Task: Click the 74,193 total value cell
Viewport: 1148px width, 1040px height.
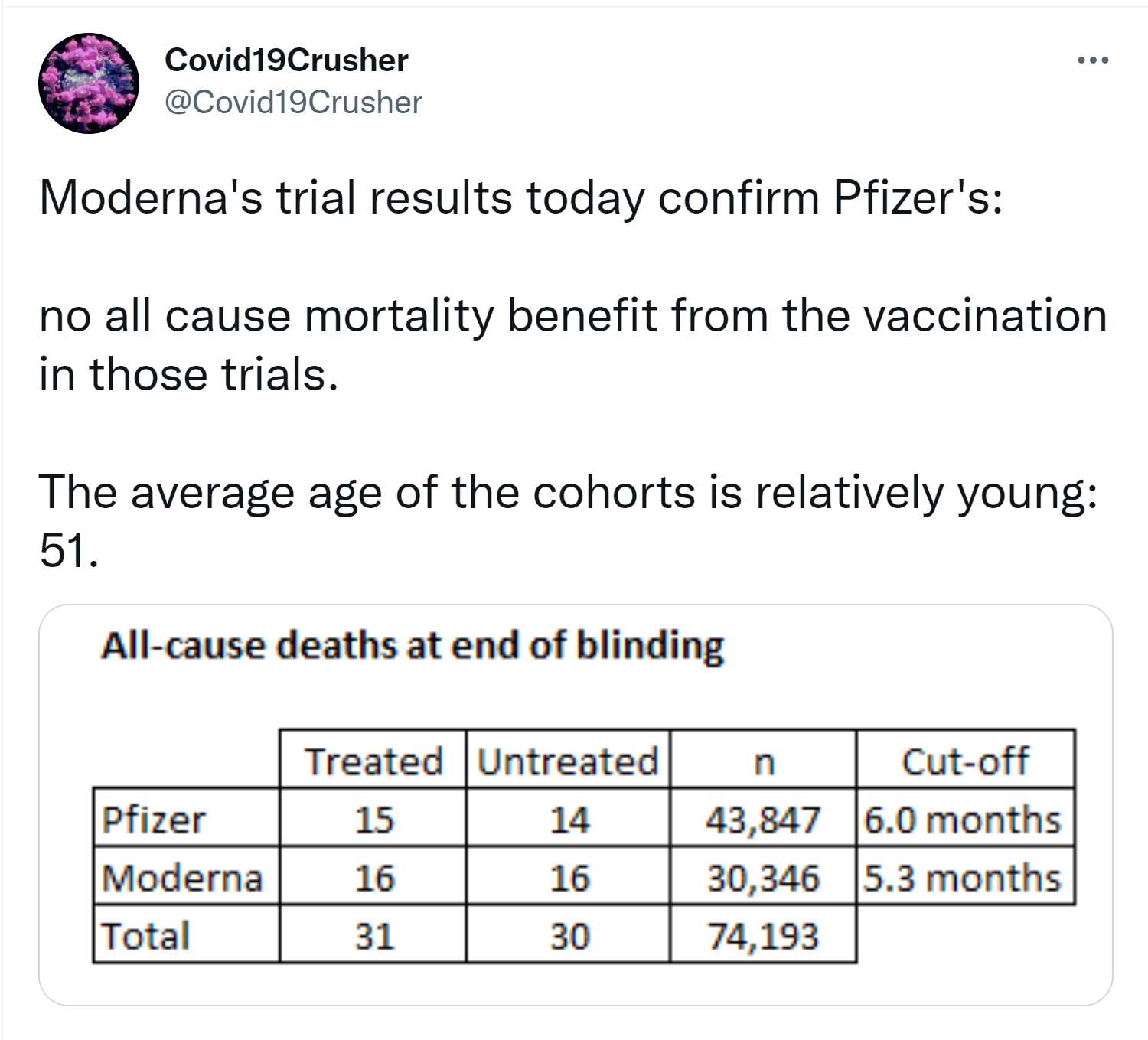Action: (x=763, y=935)
